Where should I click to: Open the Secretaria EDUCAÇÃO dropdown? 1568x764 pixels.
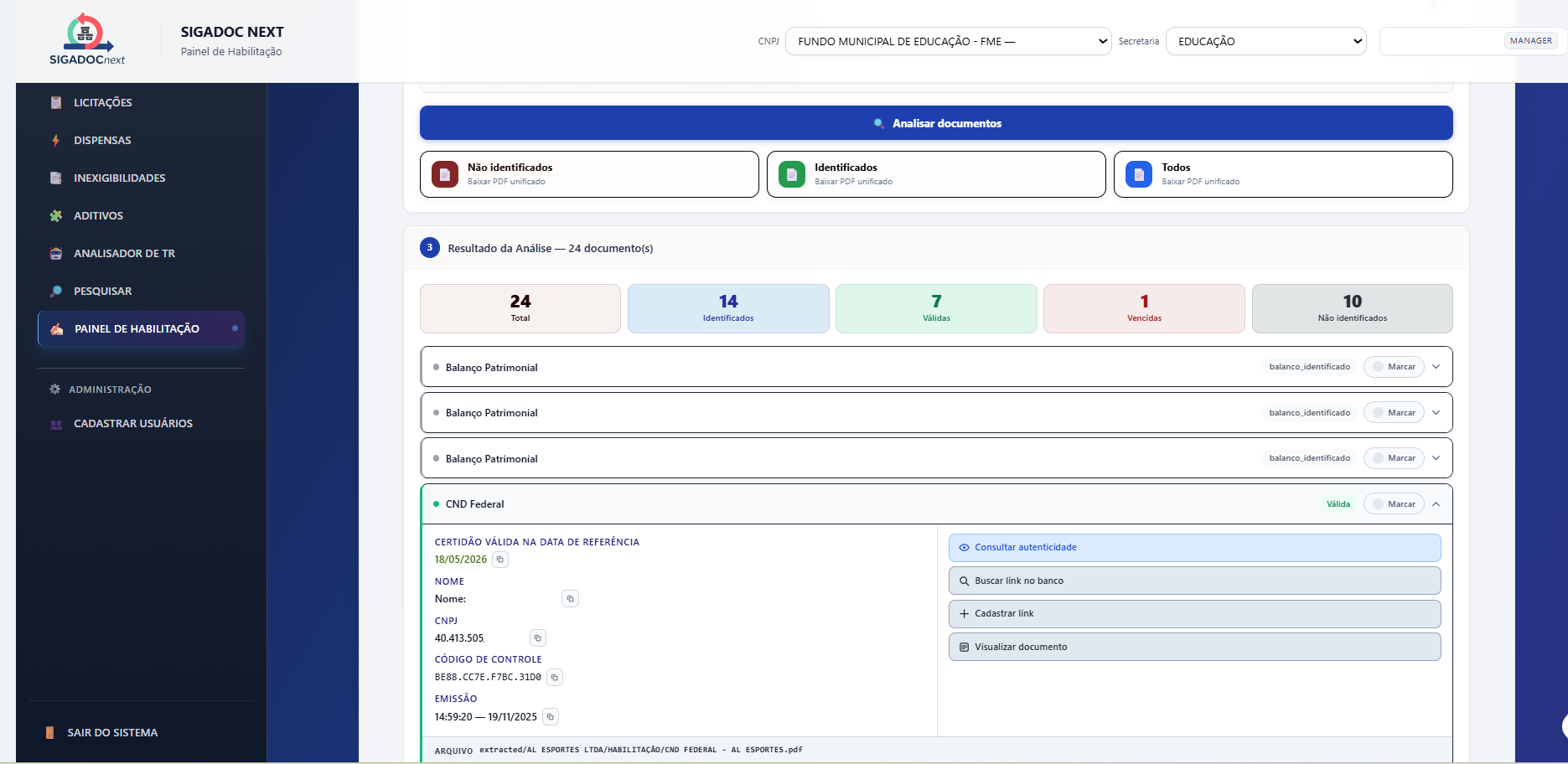pos(1265,41)
